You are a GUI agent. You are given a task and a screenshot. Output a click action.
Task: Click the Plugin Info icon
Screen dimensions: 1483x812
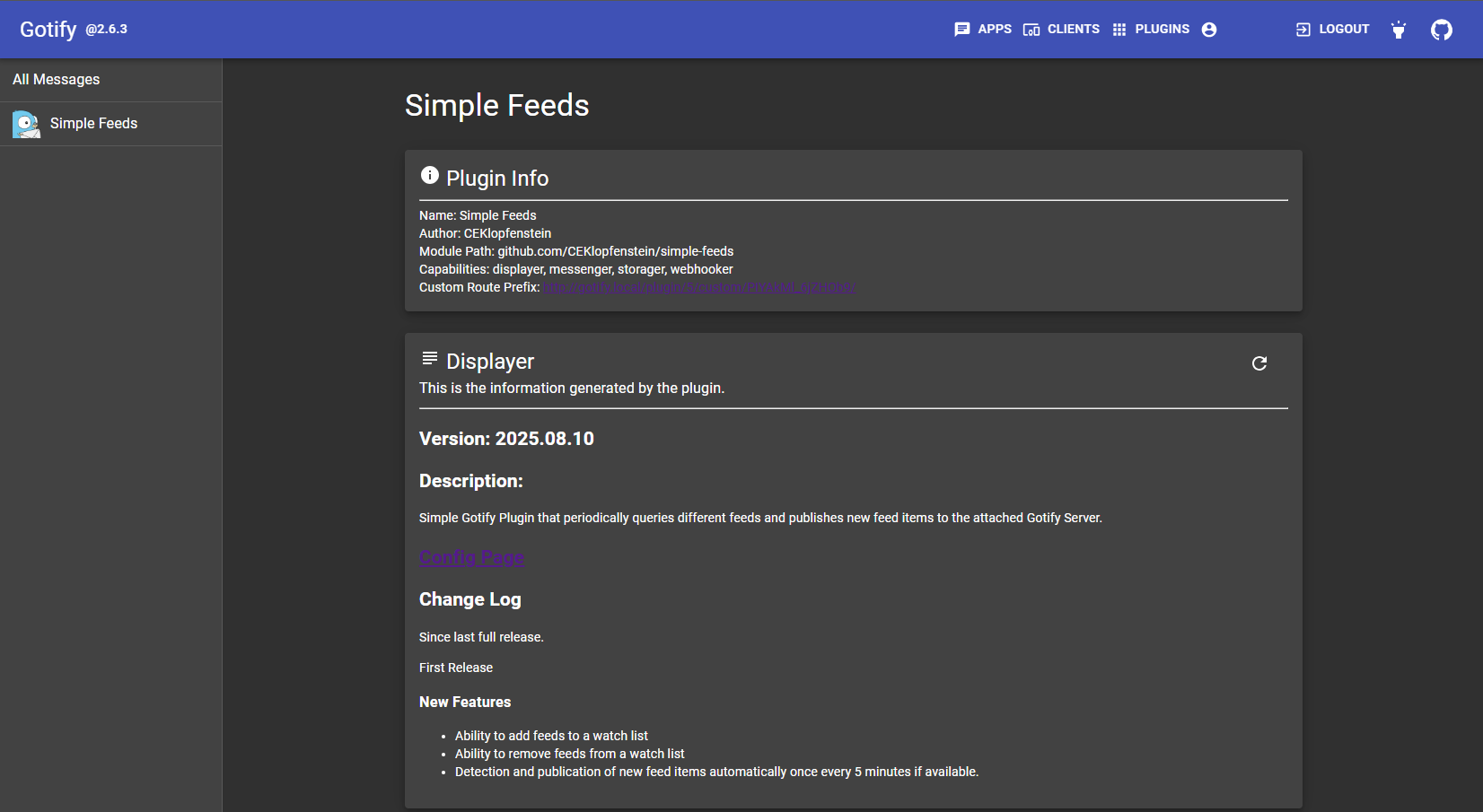pyautogui.click(x=430, y=175)
